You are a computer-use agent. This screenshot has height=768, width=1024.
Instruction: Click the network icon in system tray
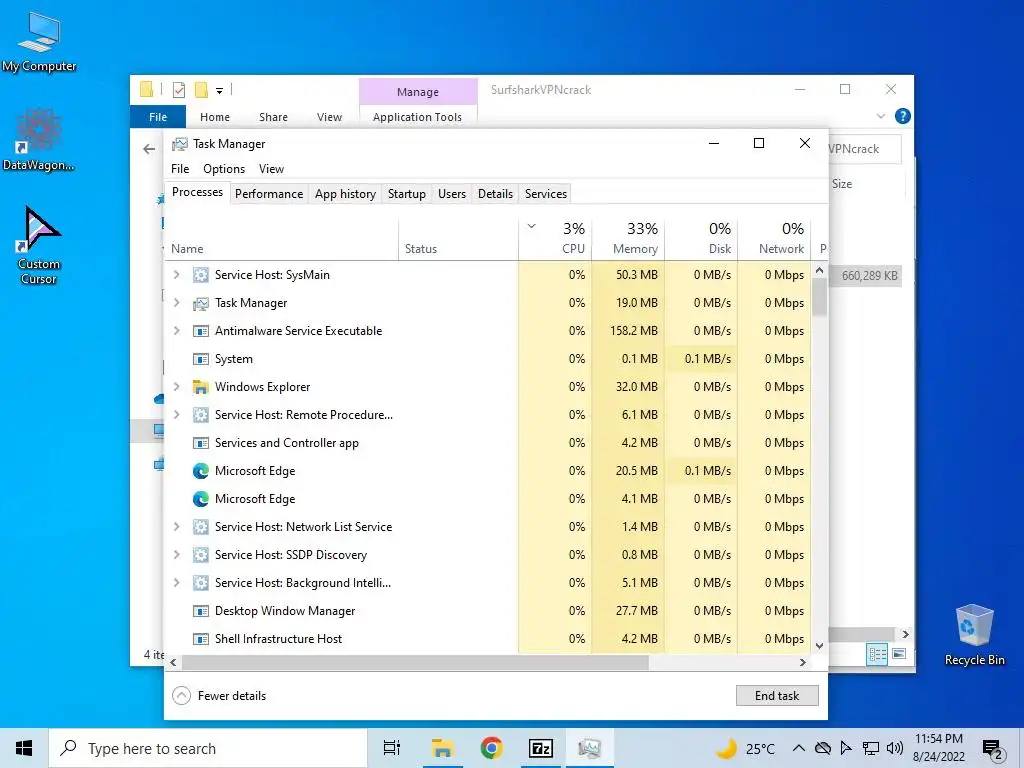point(871,748)
